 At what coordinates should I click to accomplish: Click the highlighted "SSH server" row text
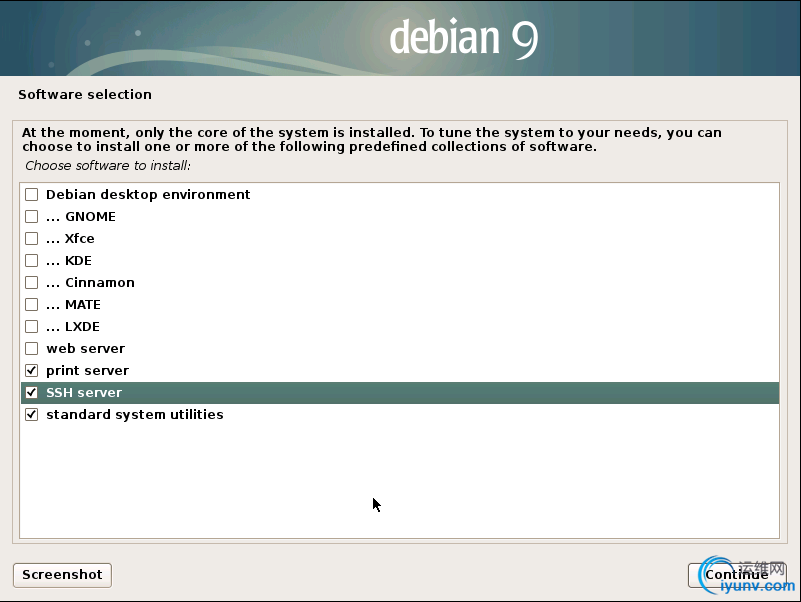(x=84, y=392)
